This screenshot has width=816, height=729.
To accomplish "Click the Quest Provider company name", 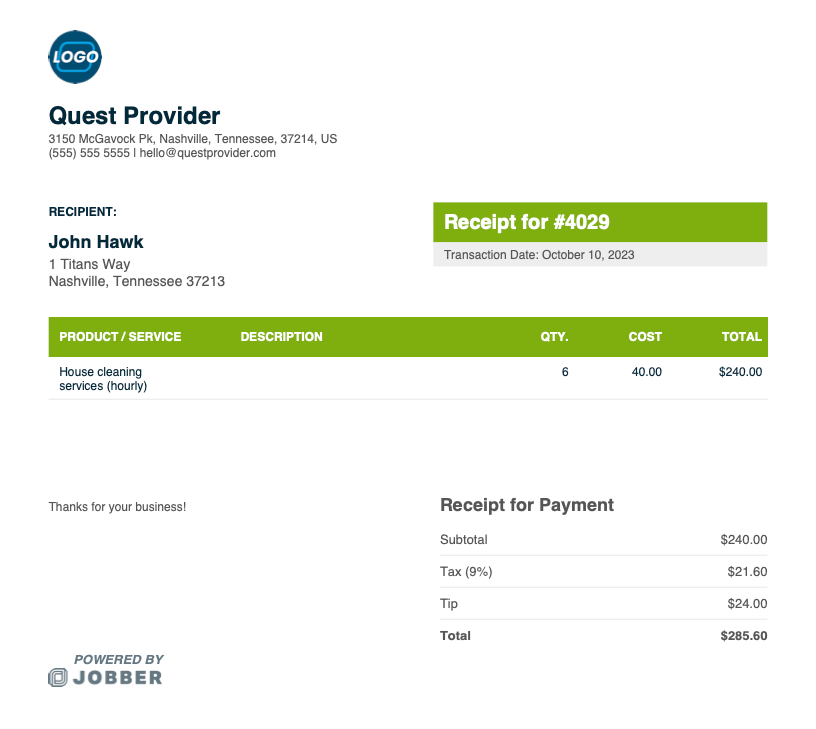I will (134, 115).
